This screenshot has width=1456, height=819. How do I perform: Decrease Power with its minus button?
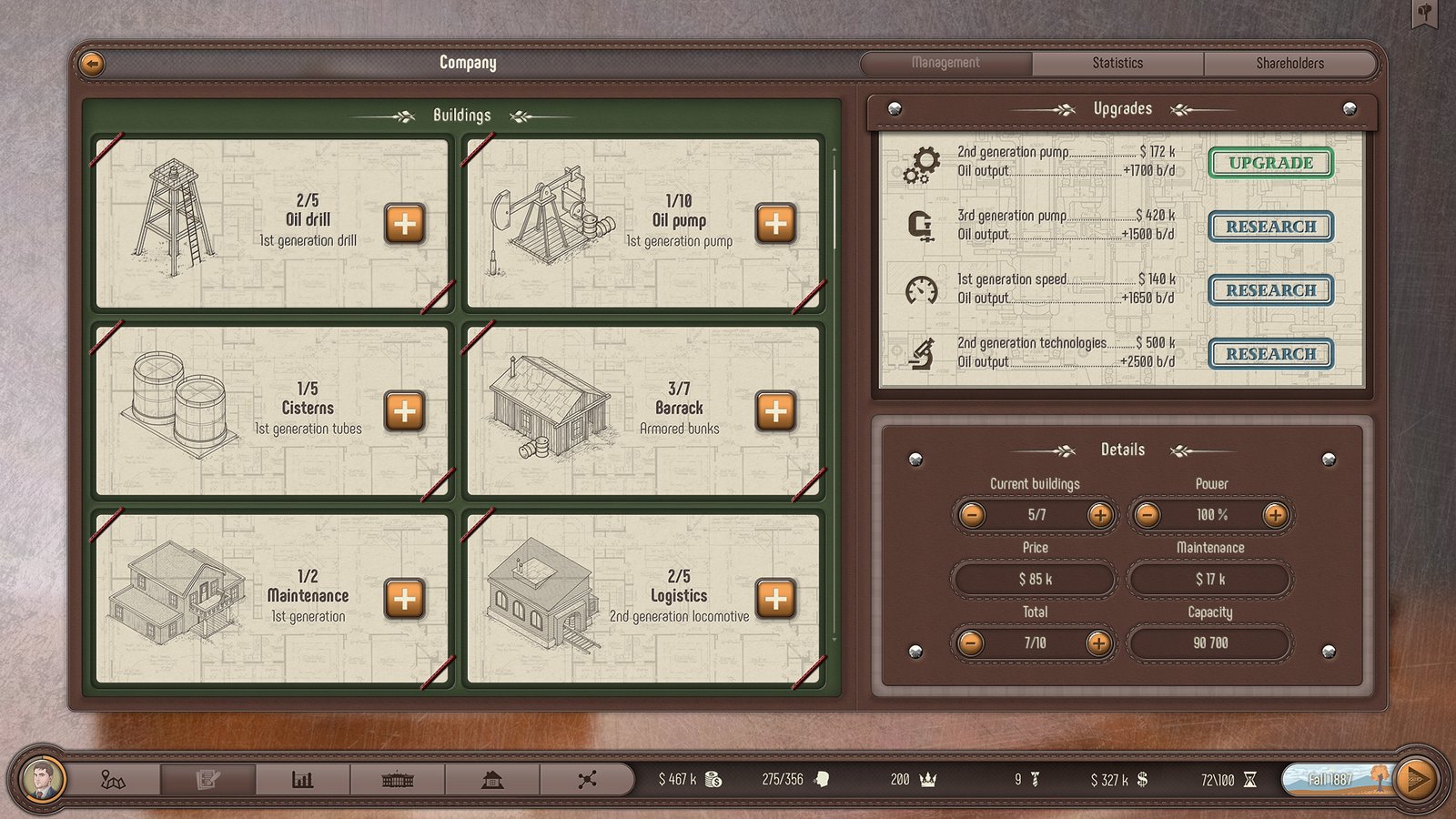[x=1147, y=515]
